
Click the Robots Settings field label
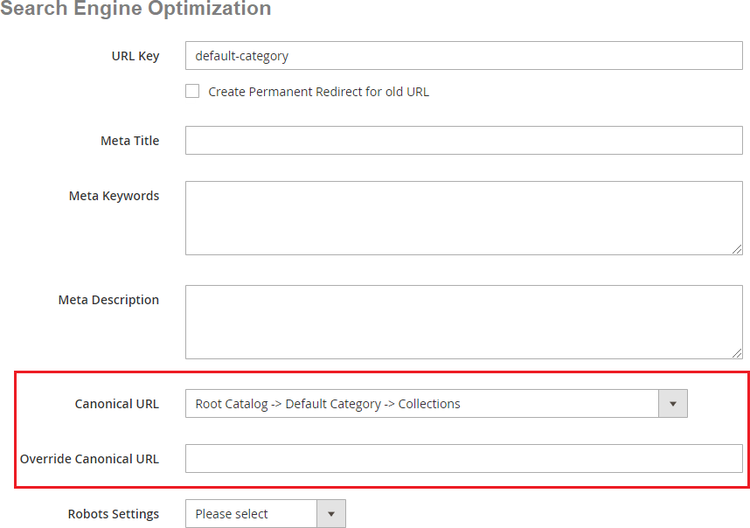113,514
